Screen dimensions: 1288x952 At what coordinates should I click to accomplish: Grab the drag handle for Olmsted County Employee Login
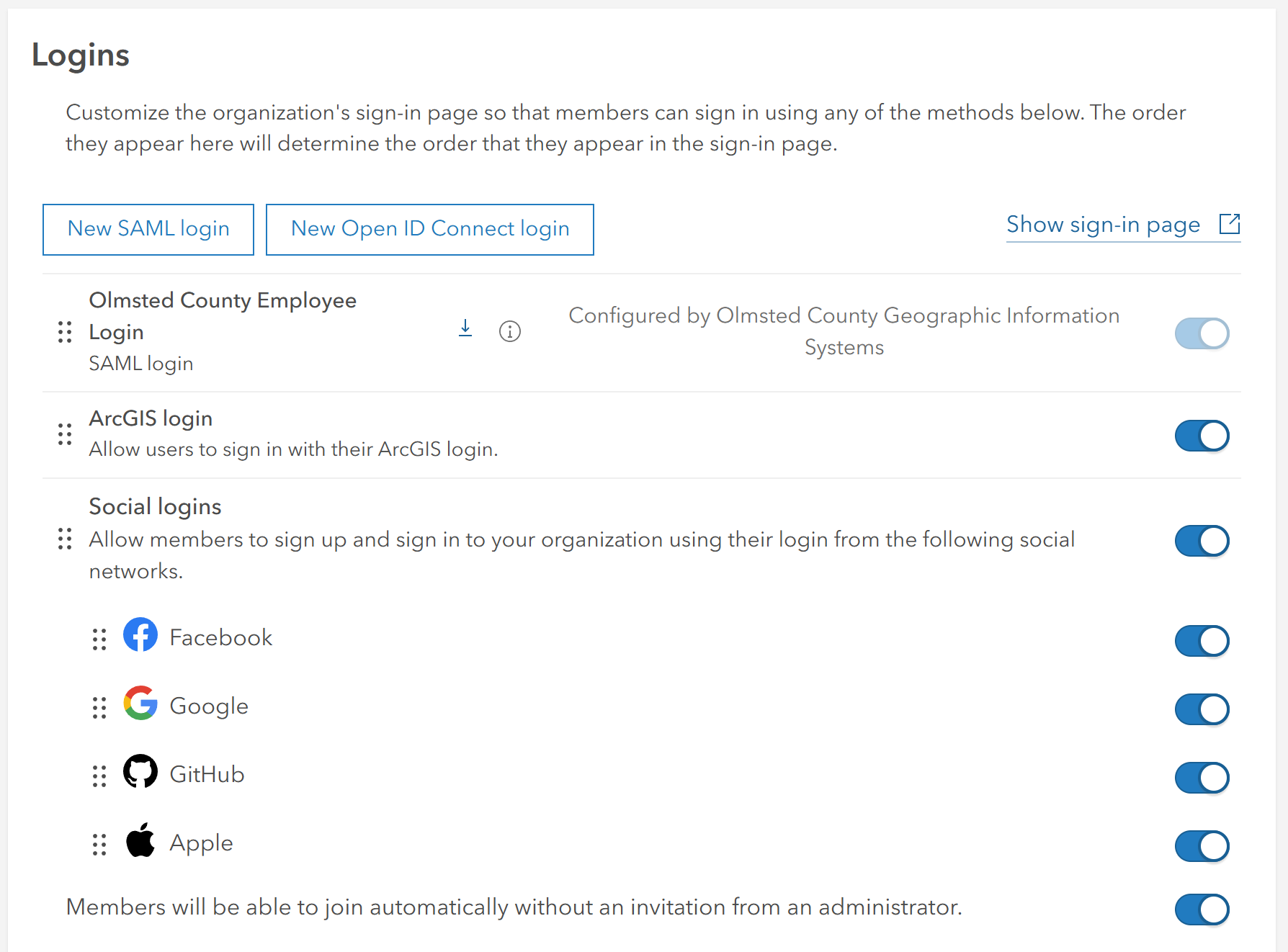[65, 332]
